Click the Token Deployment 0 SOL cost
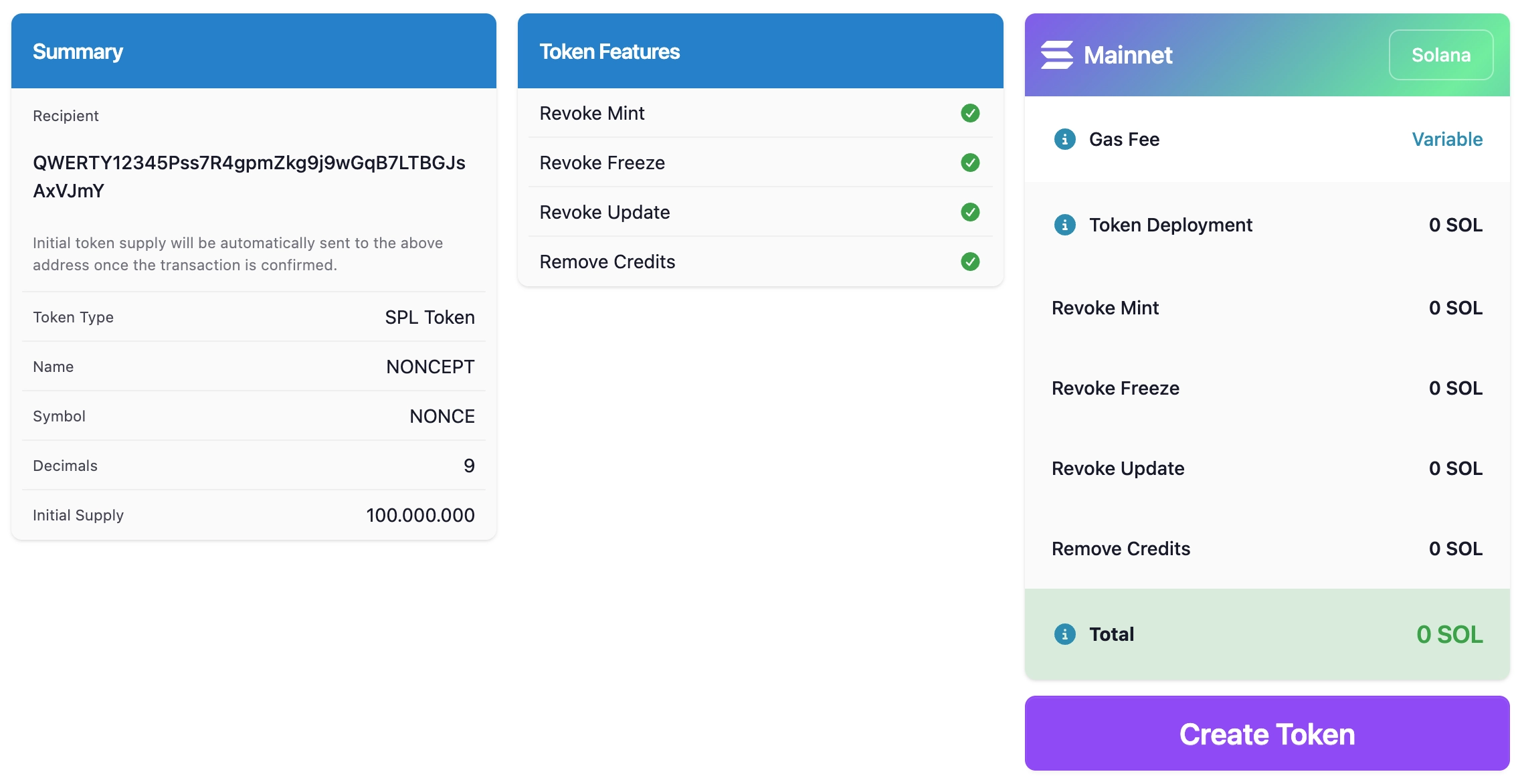1520x784 pixels. tap(1456, 225)
